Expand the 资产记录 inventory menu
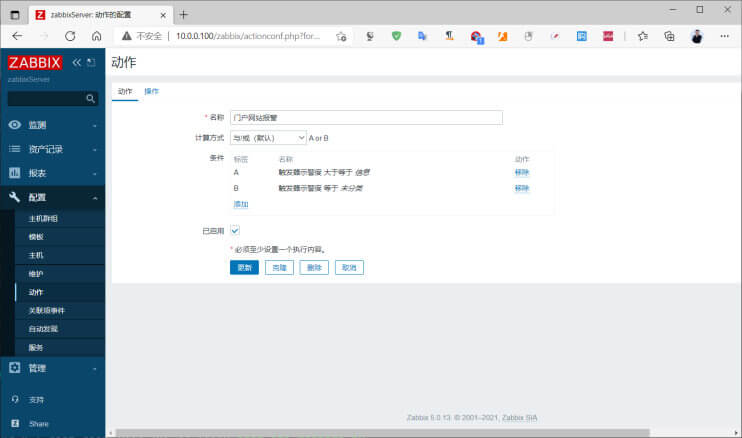This screenshot has width=742, height=438. (x=53, y=149)
